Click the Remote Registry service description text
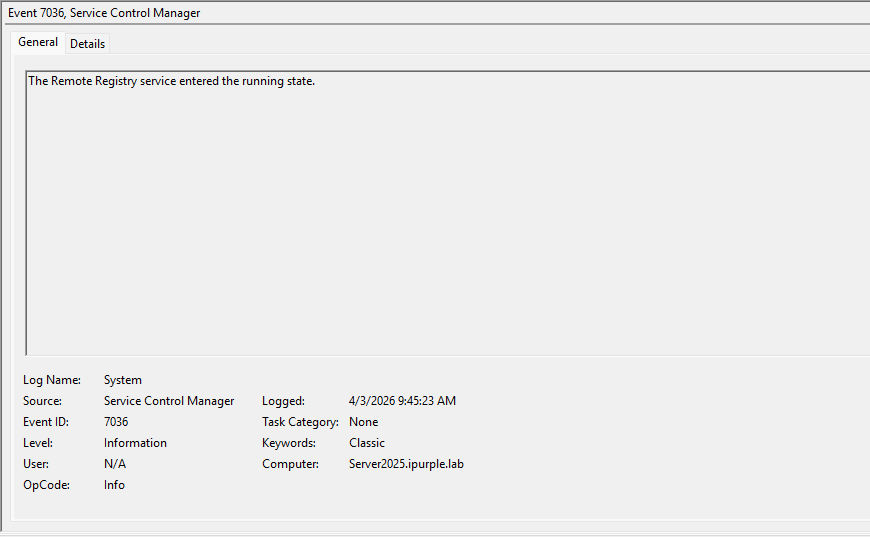The height and width of the screenshot is (537, 870). [x=171, y=81]
